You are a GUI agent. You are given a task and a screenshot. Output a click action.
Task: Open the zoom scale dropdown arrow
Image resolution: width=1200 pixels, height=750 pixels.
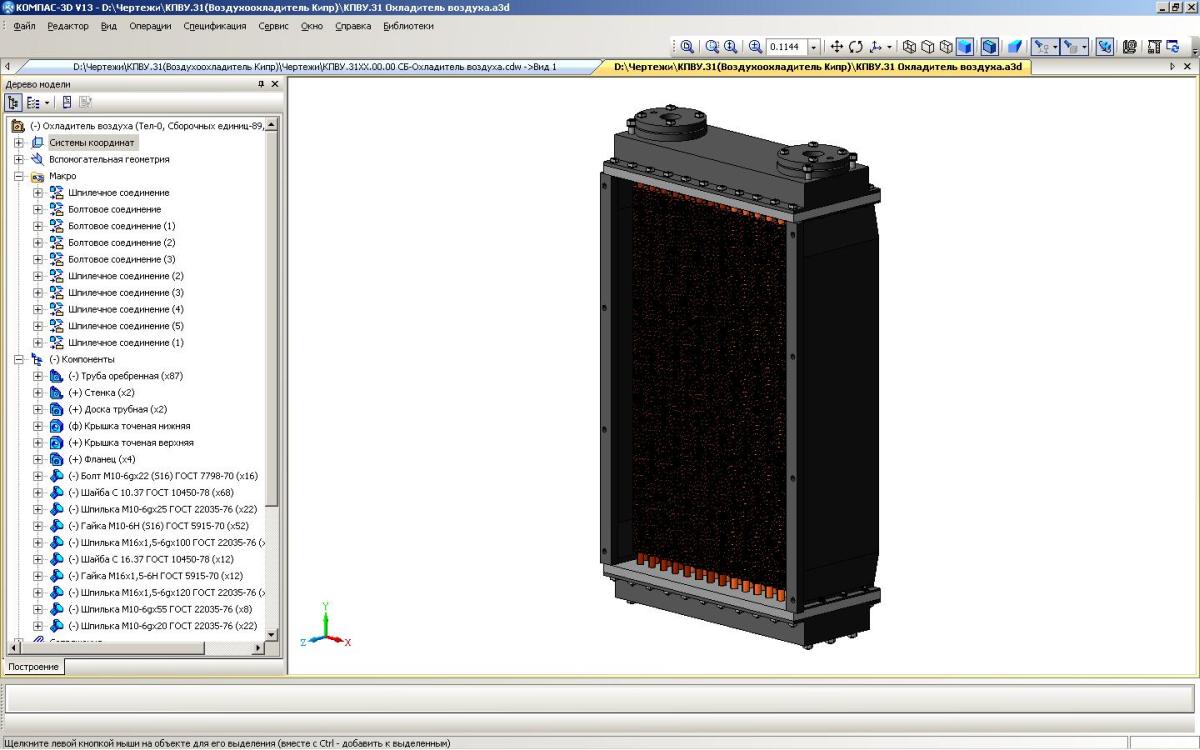[x=813, y=47]
